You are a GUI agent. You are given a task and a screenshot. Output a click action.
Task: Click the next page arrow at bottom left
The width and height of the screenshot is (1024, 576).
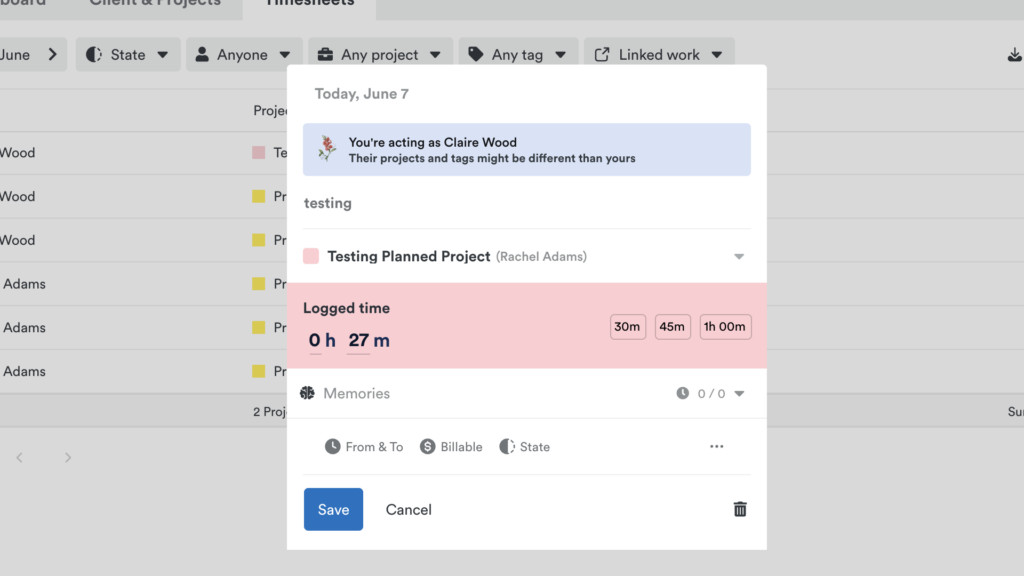point(68,458)
